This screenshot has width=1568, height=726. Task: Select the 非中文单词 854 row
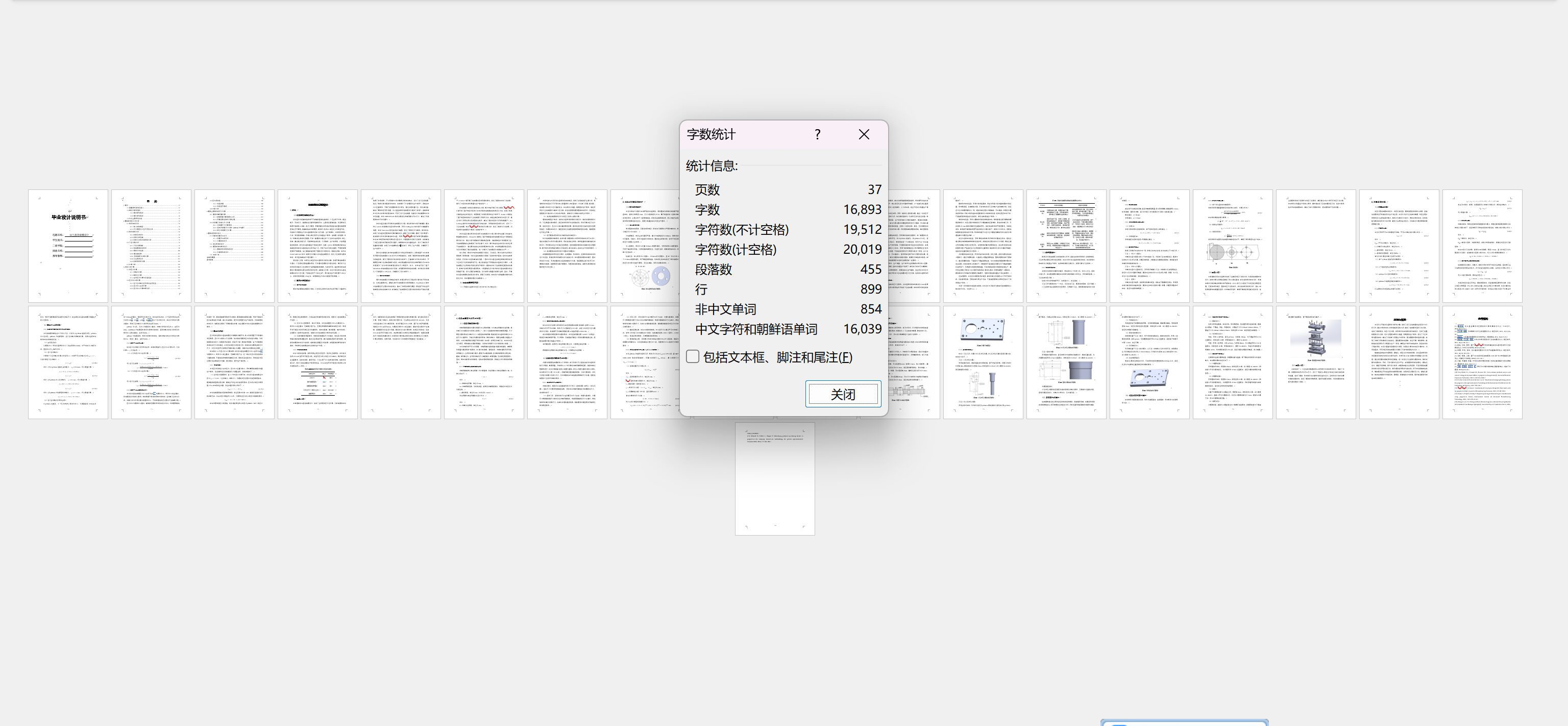tap(788, 309)
